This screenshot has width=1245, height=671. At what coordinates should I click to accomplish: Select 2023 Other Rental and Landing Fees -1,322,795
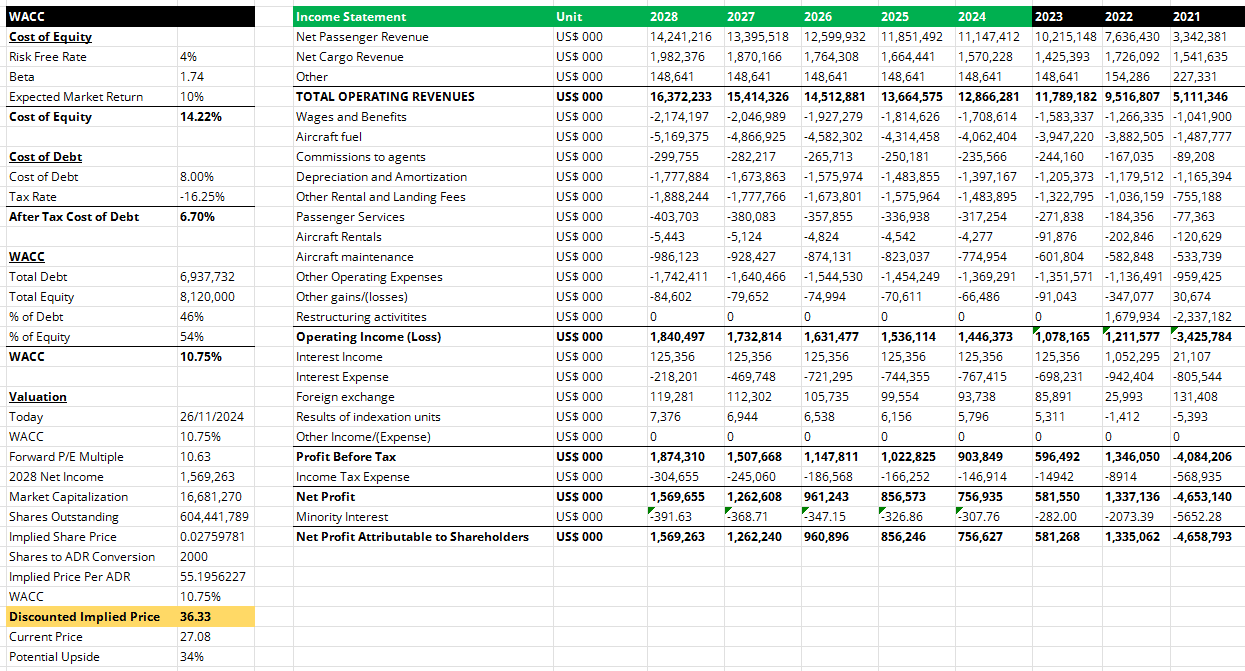pyautogui.click(x=1067, y=197)
